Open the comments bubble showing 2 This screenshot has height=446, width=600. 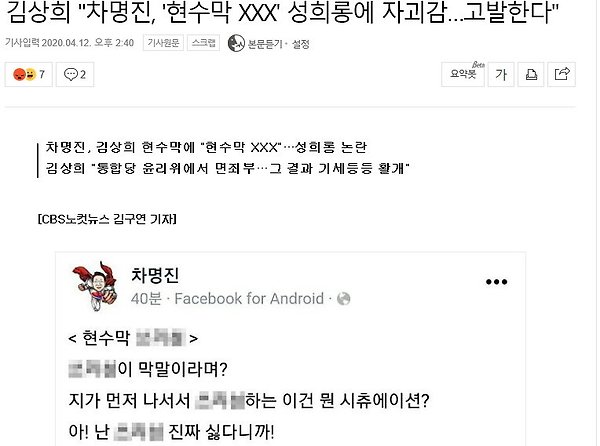(x=75, y=74)
